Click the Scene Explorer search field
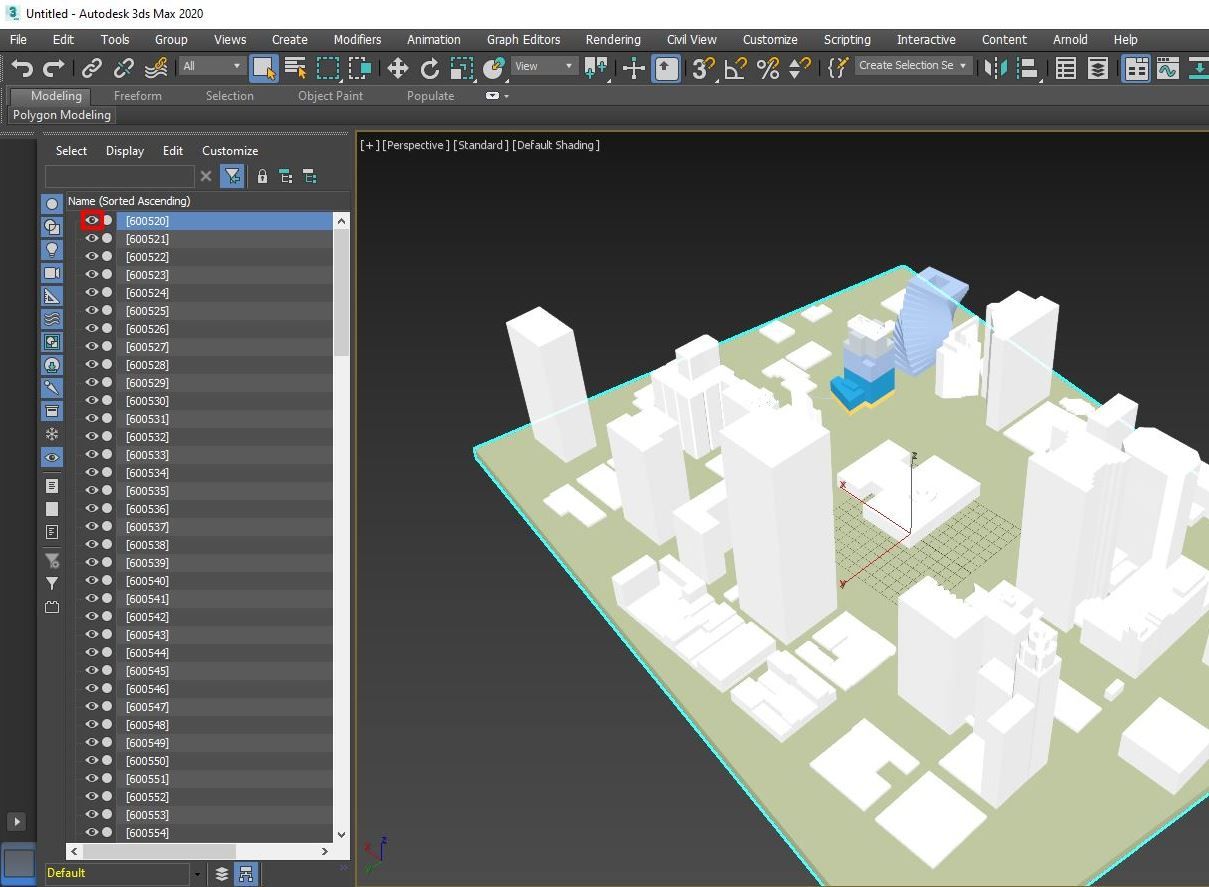Viewport: 1209px width, 887px height. point(119,176)
